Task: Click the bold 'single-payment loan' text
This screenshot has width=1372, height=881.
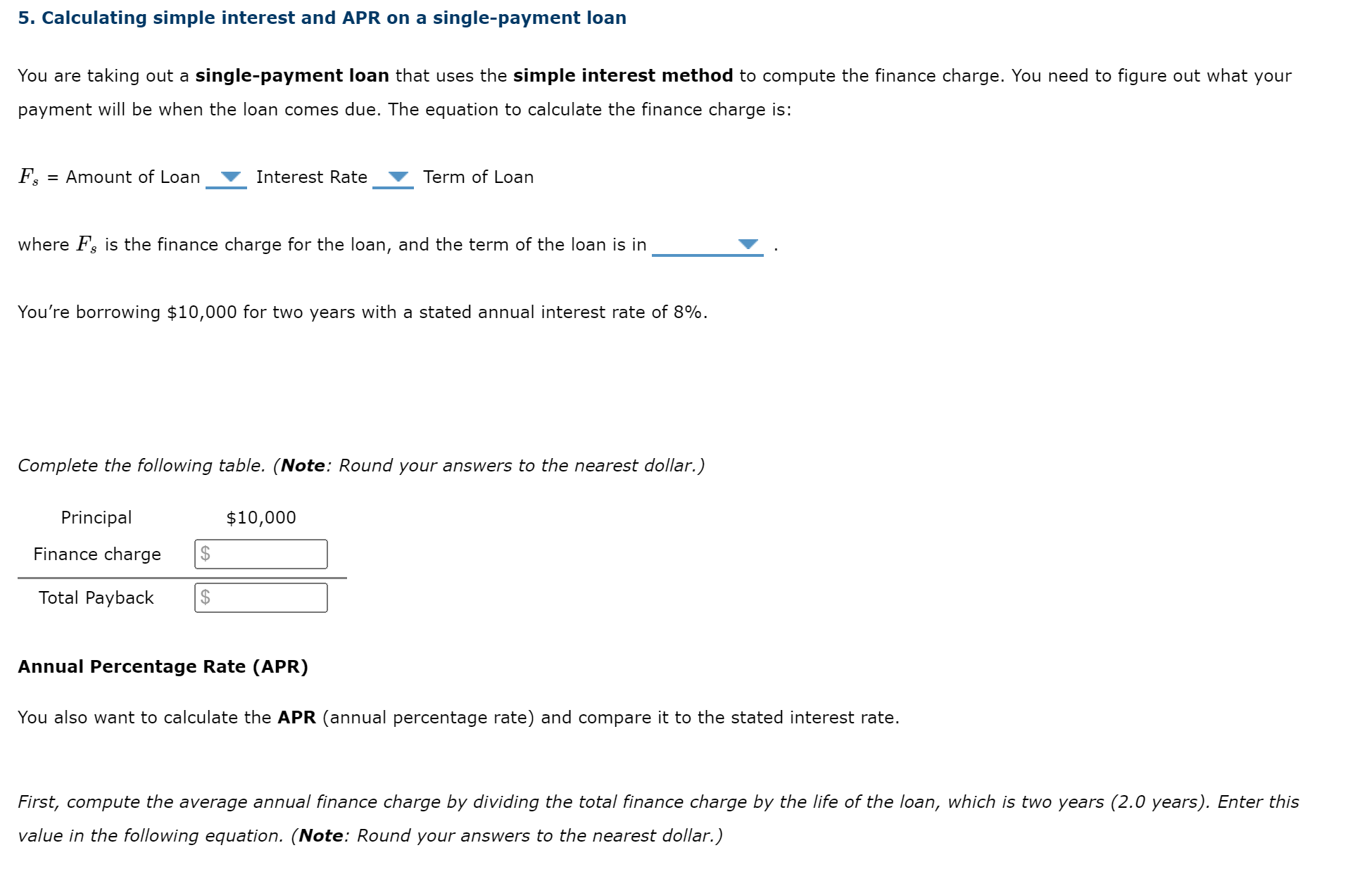Action: (291, 76)
